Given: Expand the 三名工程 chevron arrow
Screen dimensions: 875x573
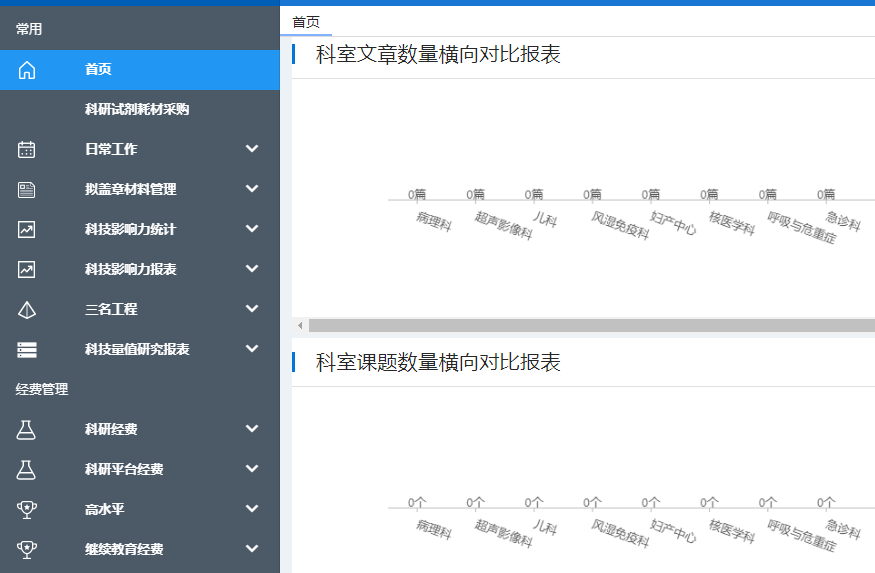Looking at the screenshot, I should pos(252,309).
